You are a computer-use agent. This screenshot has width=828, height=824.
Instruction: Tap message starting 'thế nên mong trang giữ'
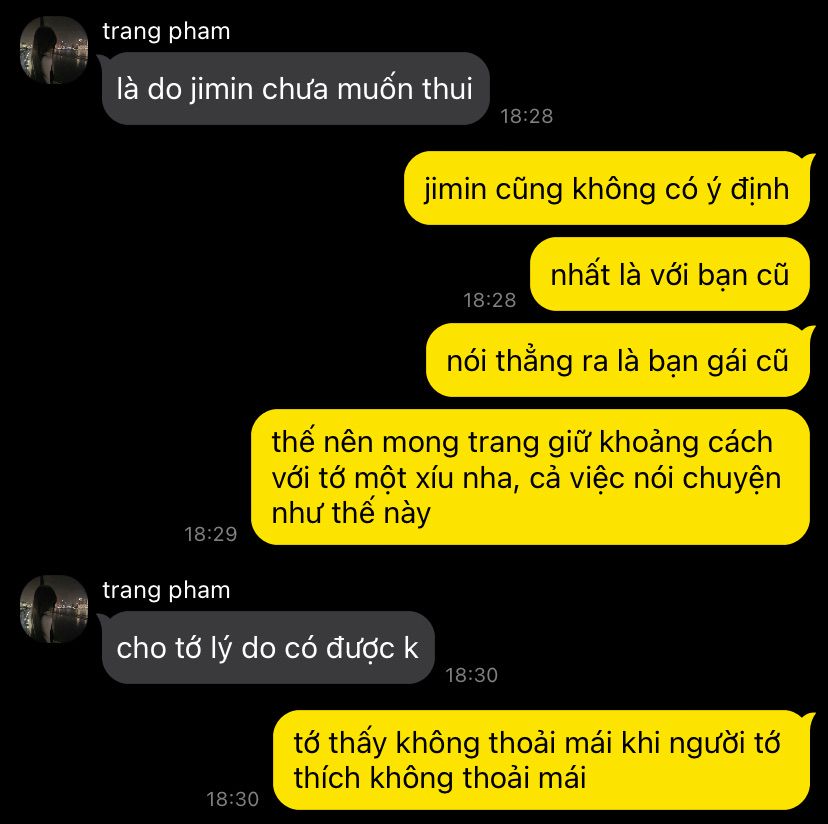530,477
